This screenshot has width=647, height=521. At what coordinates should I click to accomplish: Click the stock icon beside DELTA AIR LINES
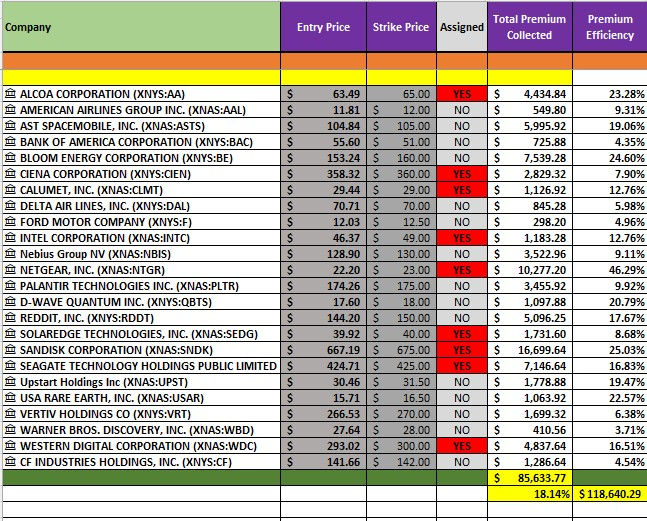point(10,205)
